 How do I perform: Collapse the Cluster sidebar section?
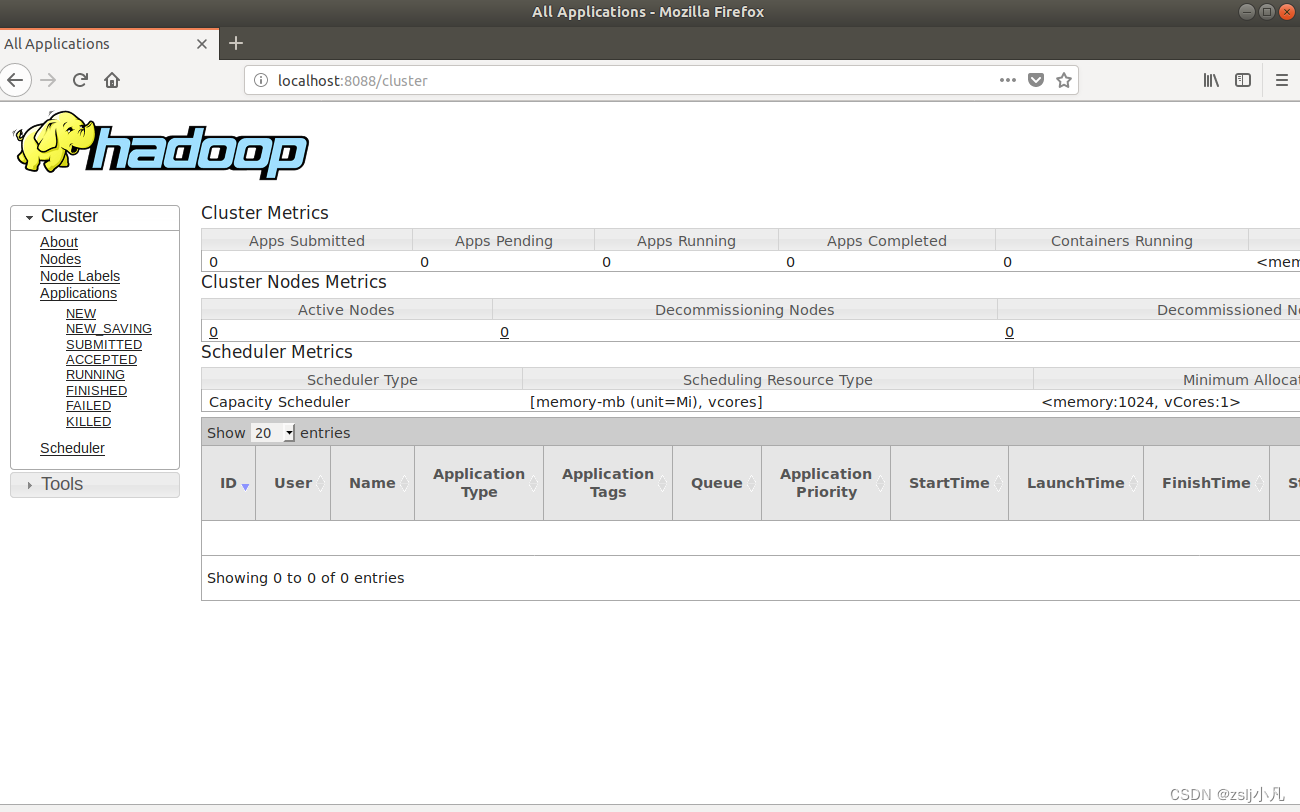(x=95, y=216)
